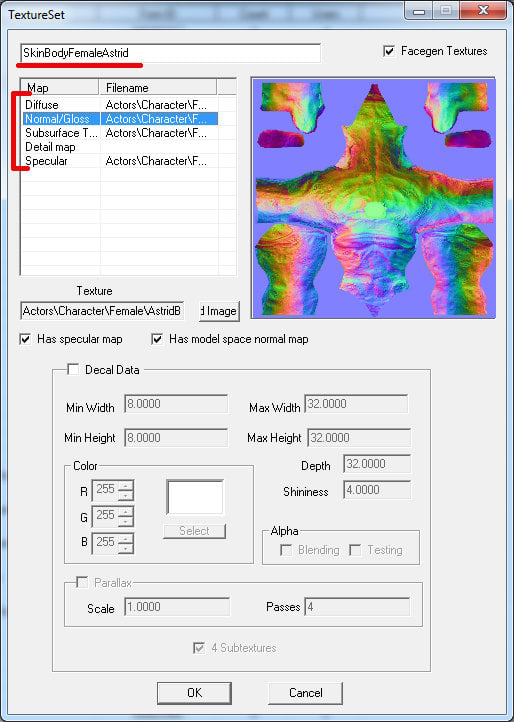Toggle the Facegen Textures checkbox

(x=389, y=51)
